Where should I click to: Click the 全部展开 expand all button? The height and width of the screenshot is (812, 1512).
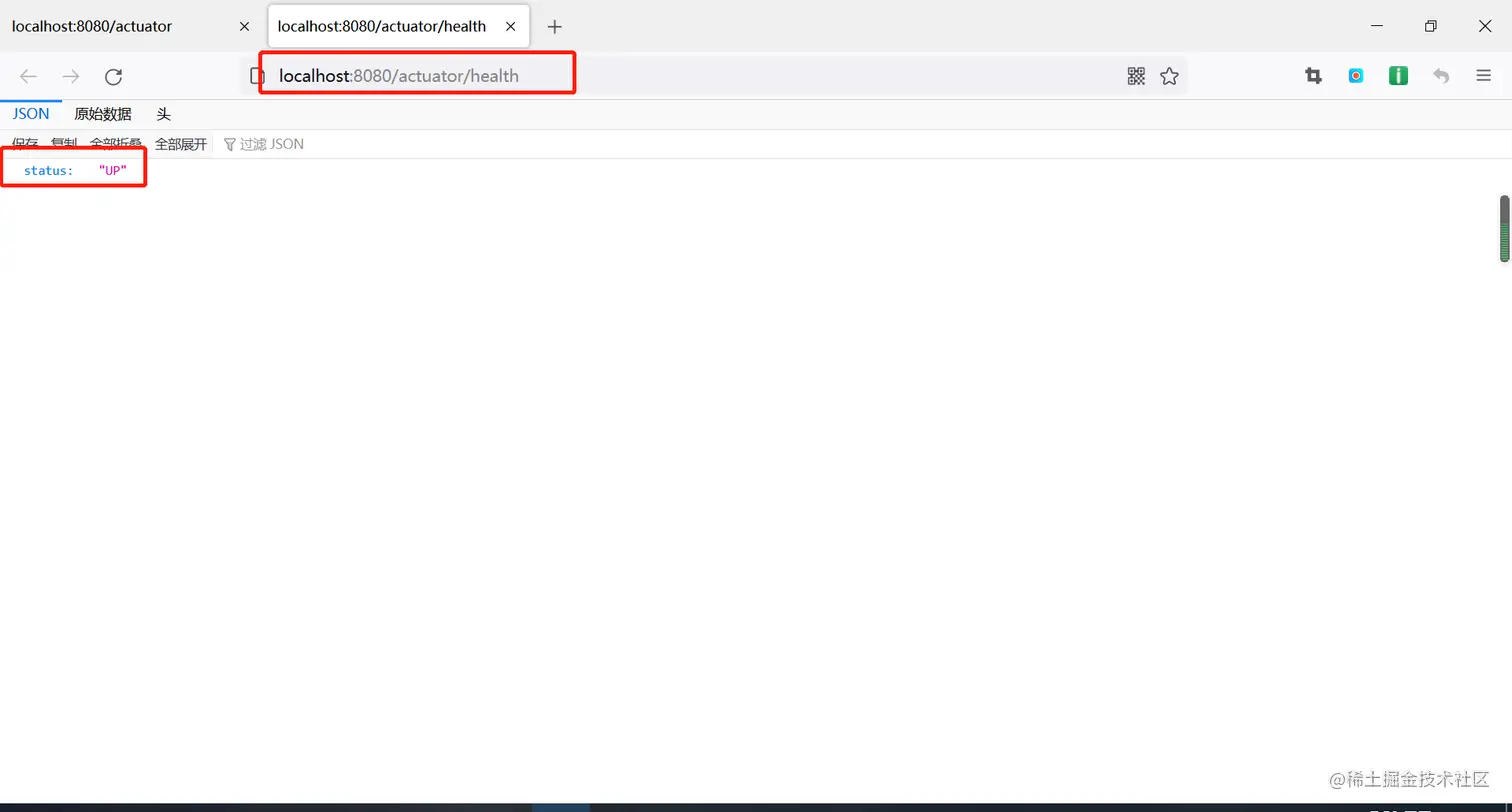click(180, 144)
